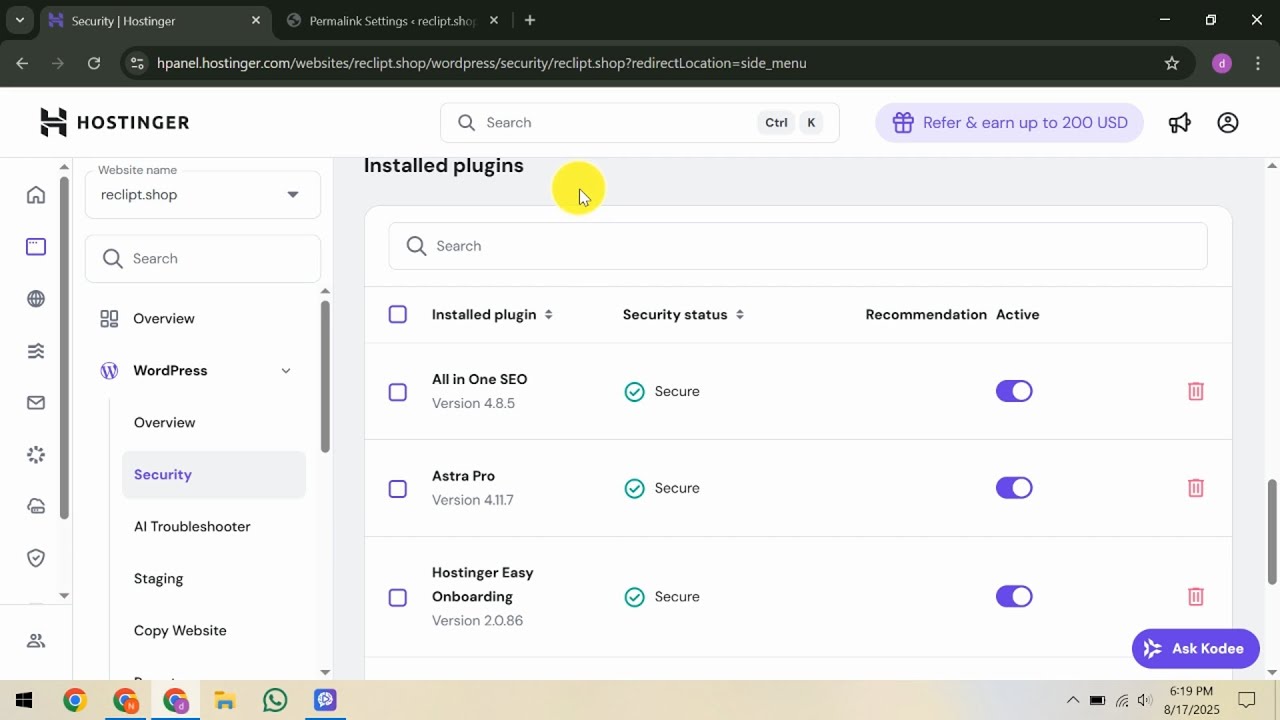Deactivate Hostinger Easy Onboarding toggle
This screenshot has height=720, width=1280.
(x=1014, y=596)
